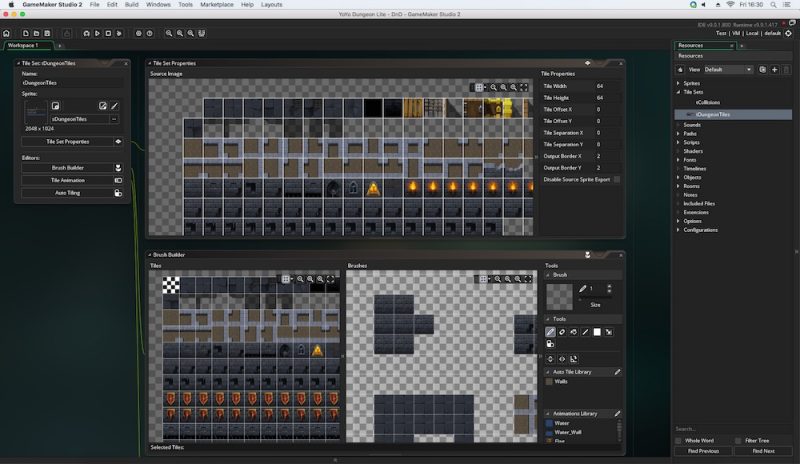Check the Filter Tree option
This screenshot has height=464, width=800.
pyautogui.click(x=739, y=440)
